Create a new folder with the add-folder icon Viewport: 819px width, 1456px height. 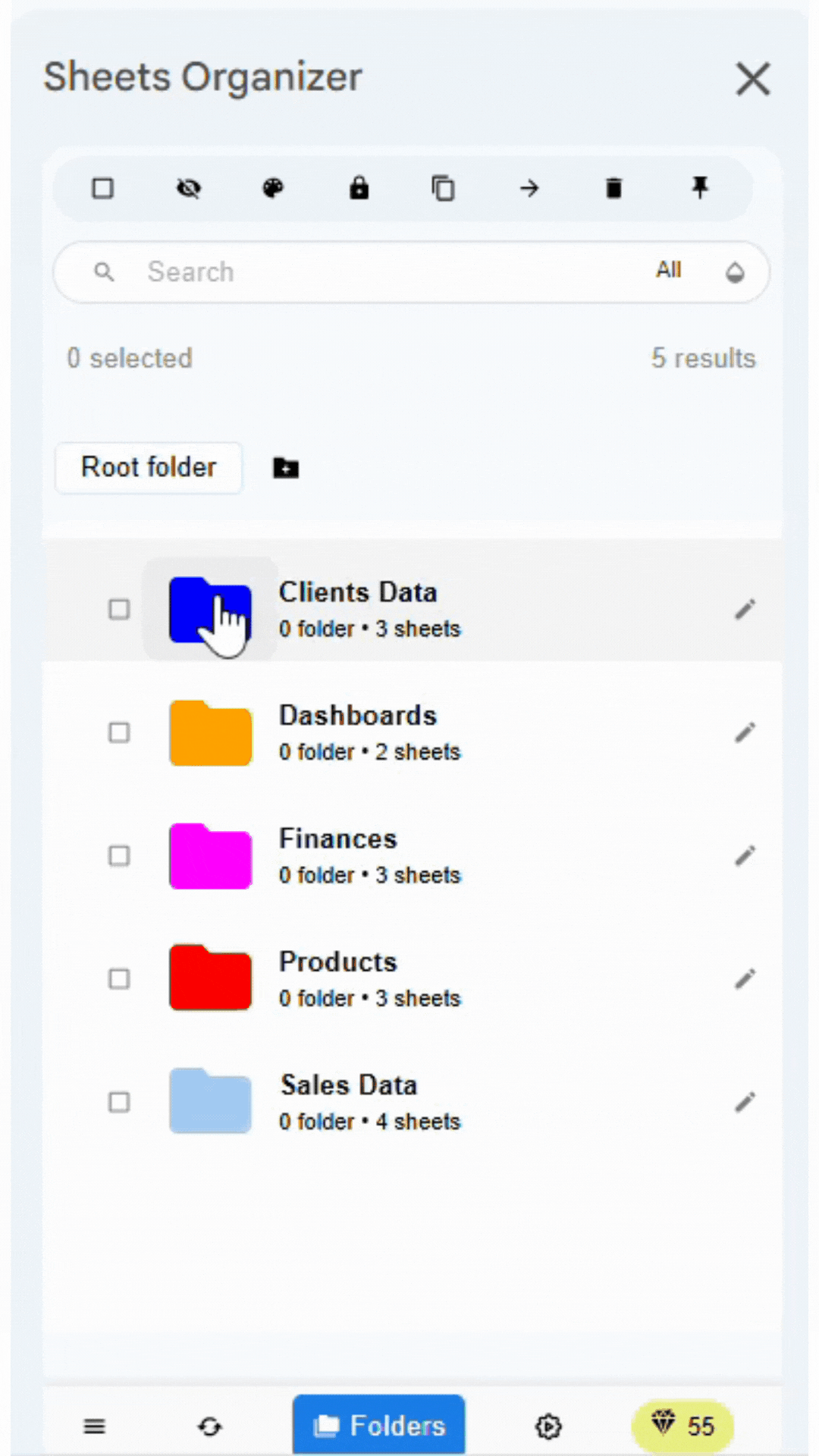285,468
